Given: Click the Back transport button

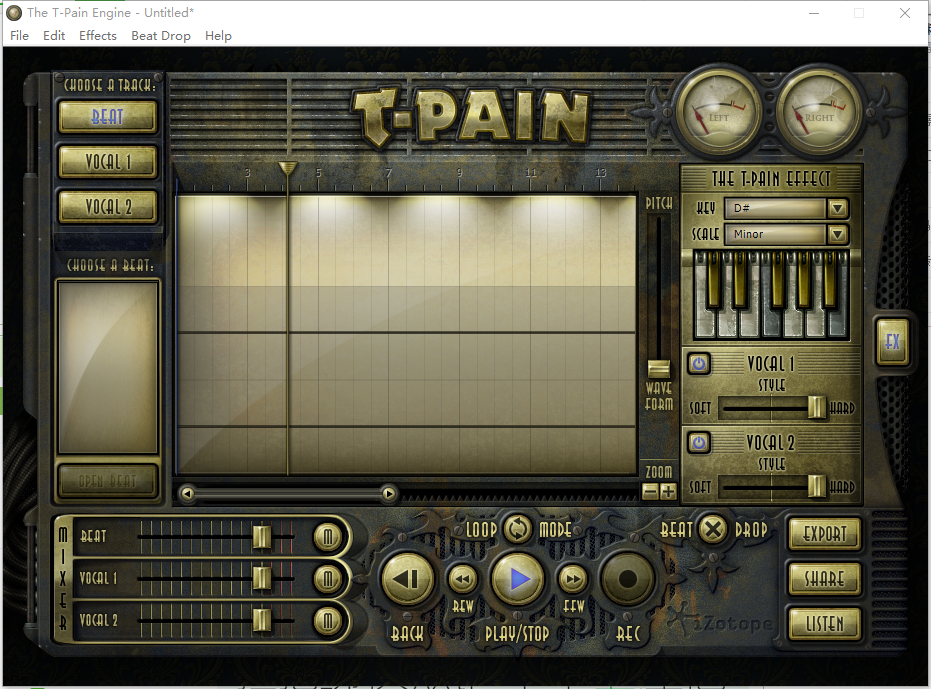Looking at the screenshot, I should [x=407, y=579].
